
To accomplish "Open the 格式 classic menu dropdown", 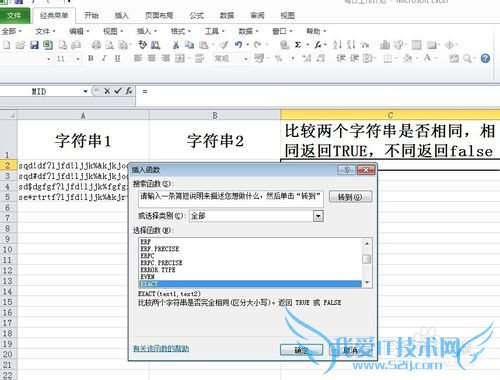I will (x=180, y=31).
